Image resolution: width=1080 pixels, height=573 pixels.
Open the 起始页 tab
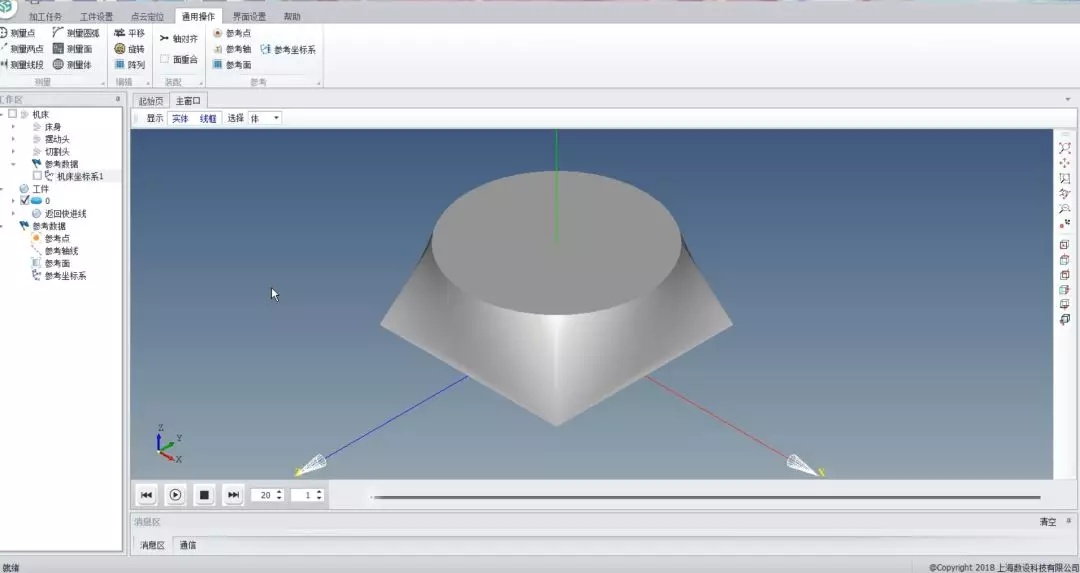(150, 101)
